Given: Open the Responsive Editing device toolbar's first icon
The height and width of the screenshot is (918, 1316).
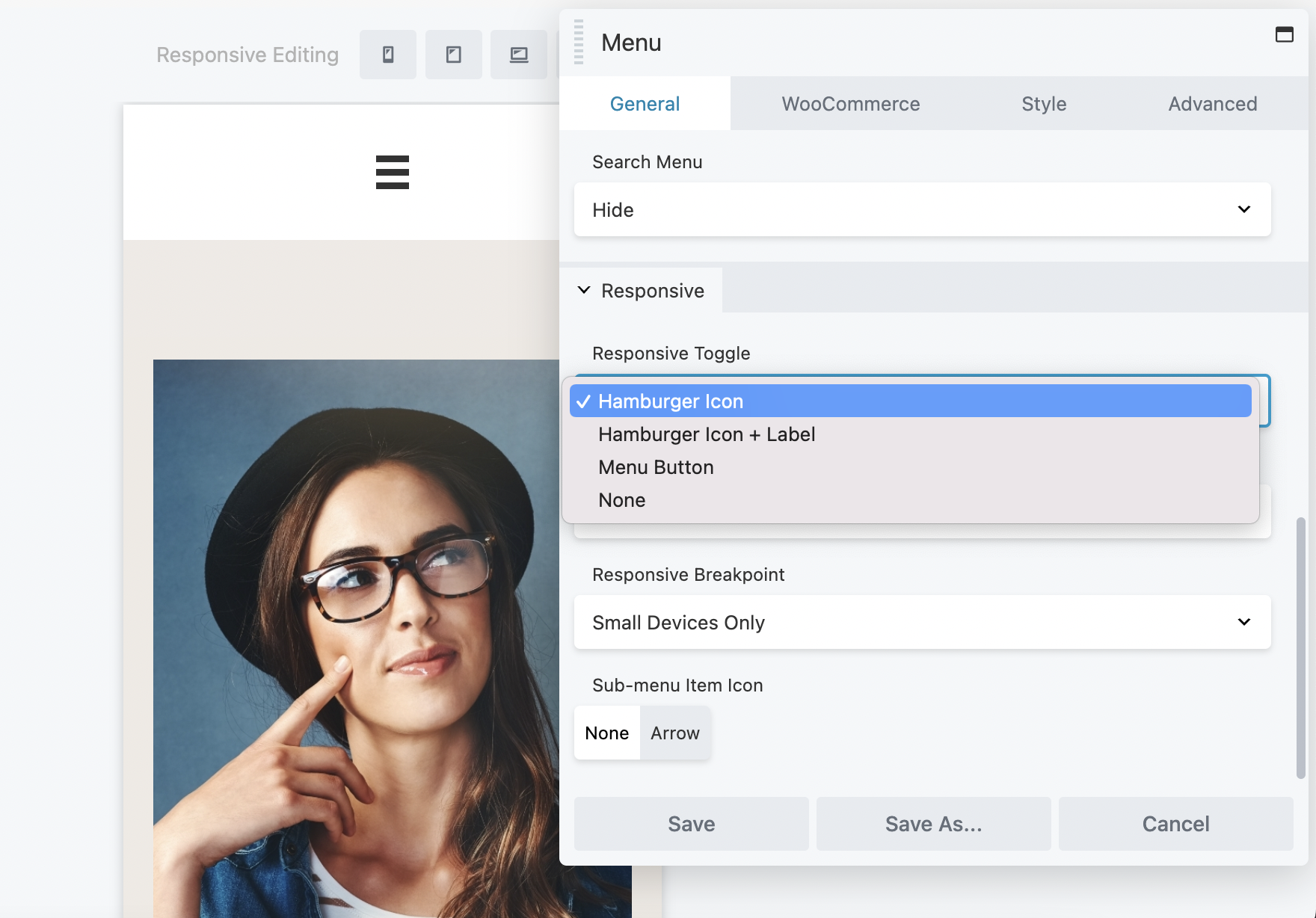Looking at the screenshot, I should [388, 55].
